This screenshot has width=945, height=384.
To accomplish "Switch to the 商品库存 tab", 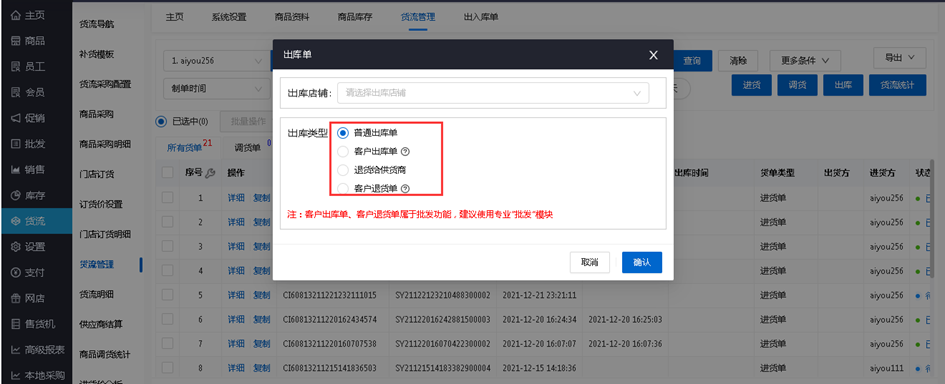I will pos(355,17).
